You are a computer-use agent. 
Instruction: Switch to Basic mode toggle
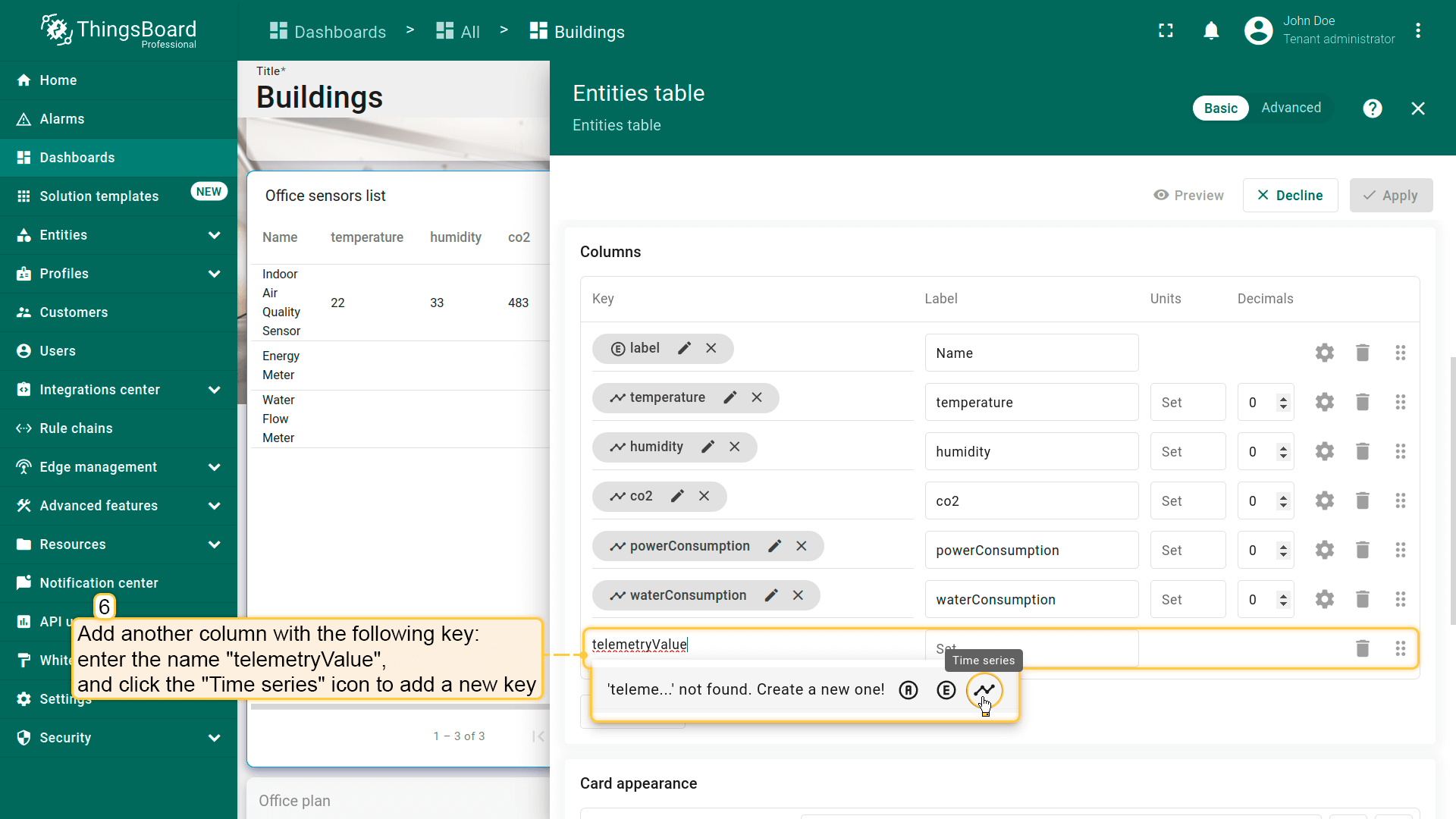[1220, 108]
